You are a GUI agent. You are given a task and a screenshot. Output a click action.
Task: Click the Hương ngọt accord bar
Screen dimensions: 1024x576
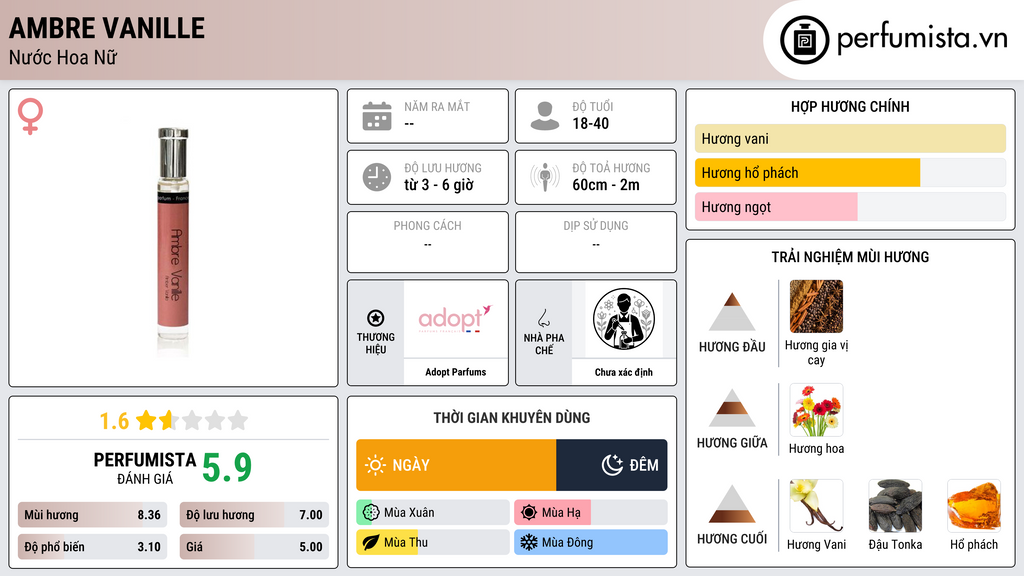[850, 206]
